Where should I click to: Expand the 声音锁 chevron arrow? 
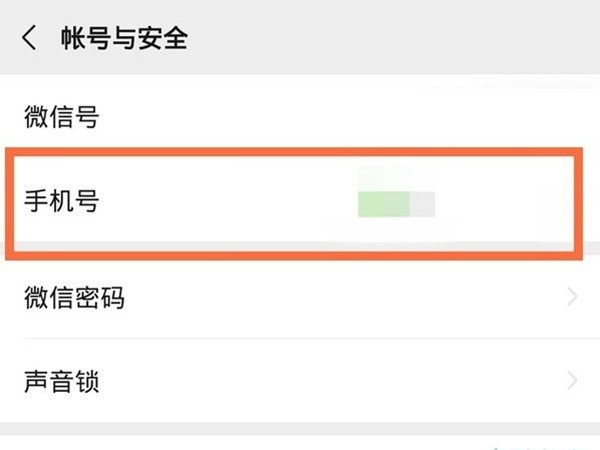point(573,381)
